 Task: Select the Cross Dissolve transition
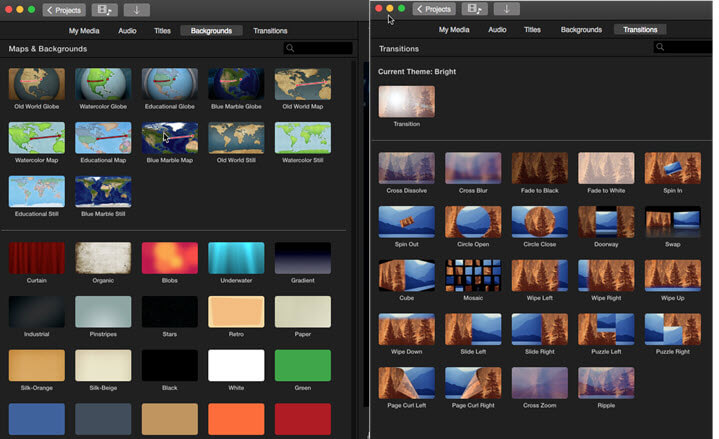click(x=406, y=167)
